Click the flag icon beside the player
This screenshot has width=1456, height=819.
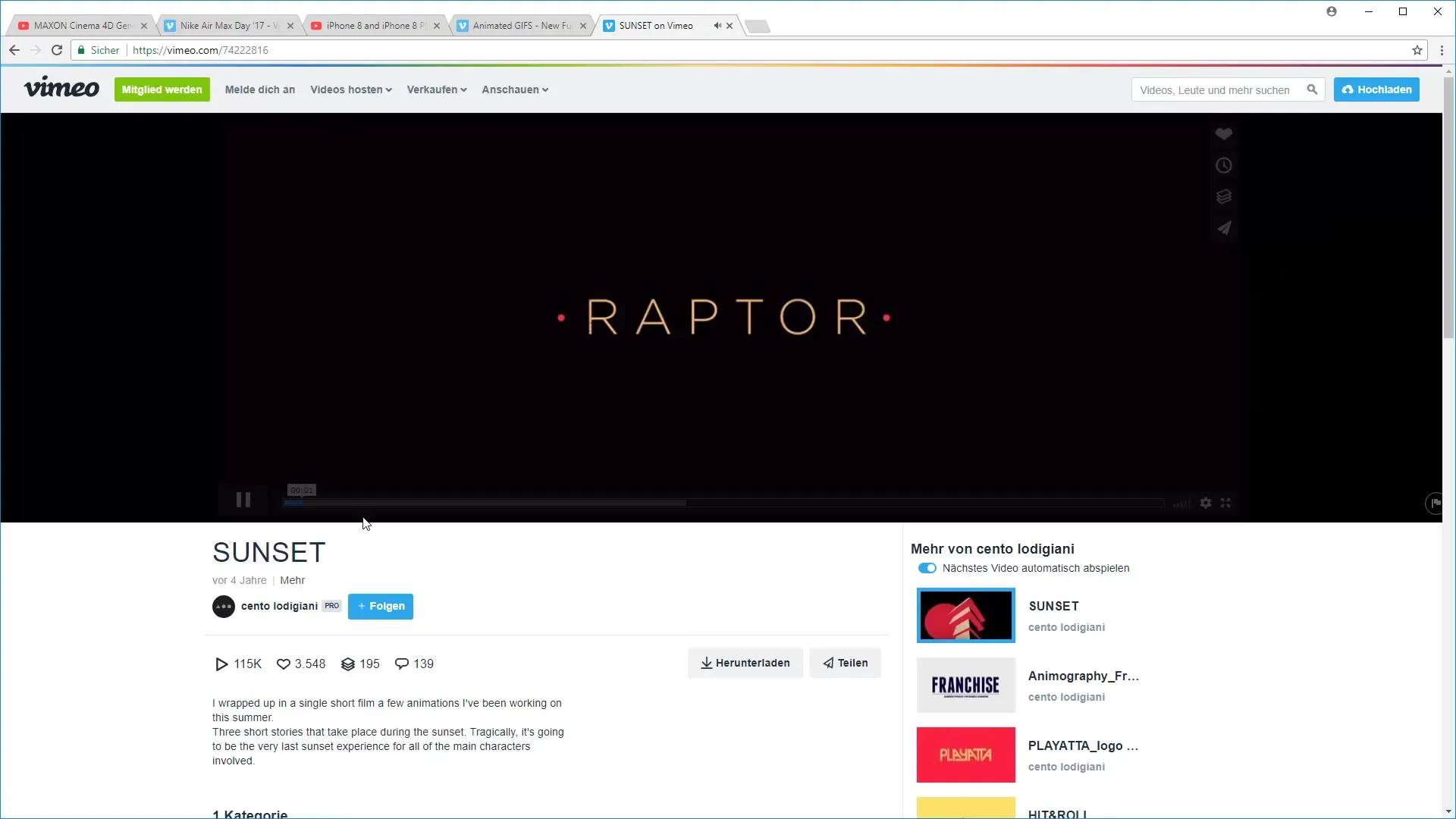pyautogui.click(x=1435, y=503)
